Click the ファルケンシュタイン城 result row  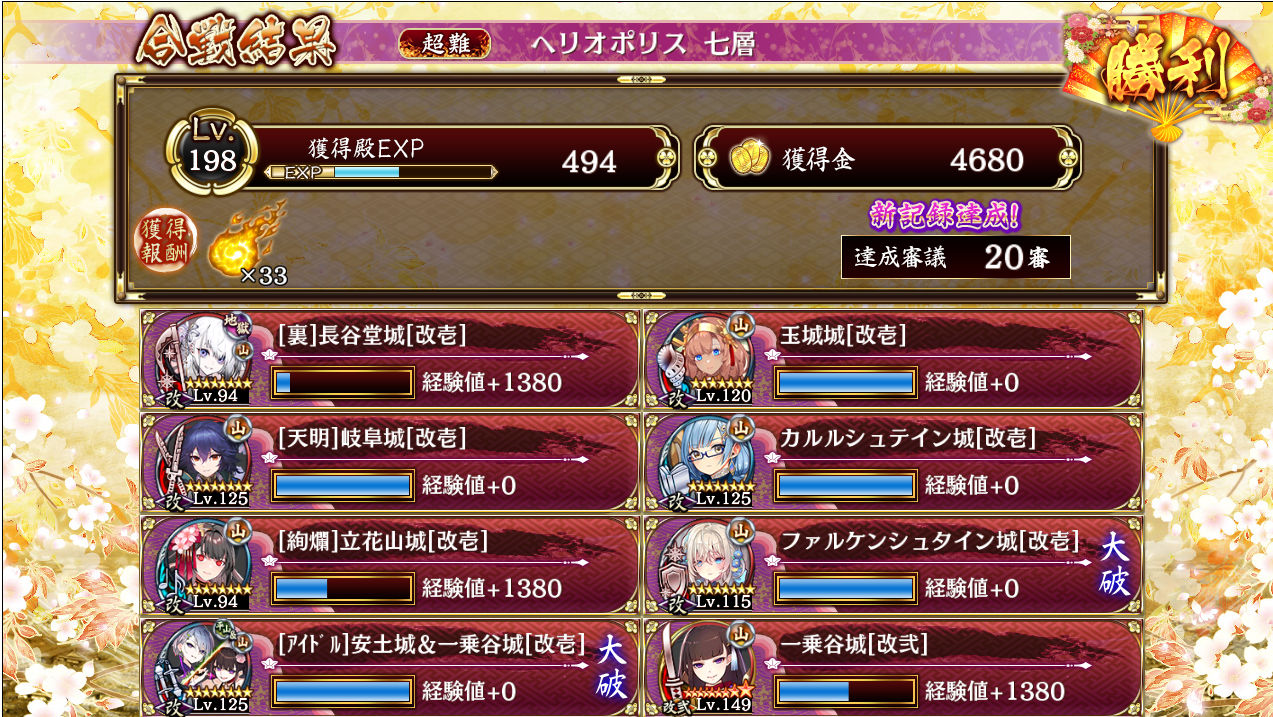pyautogui.click(x=893, y=565)
